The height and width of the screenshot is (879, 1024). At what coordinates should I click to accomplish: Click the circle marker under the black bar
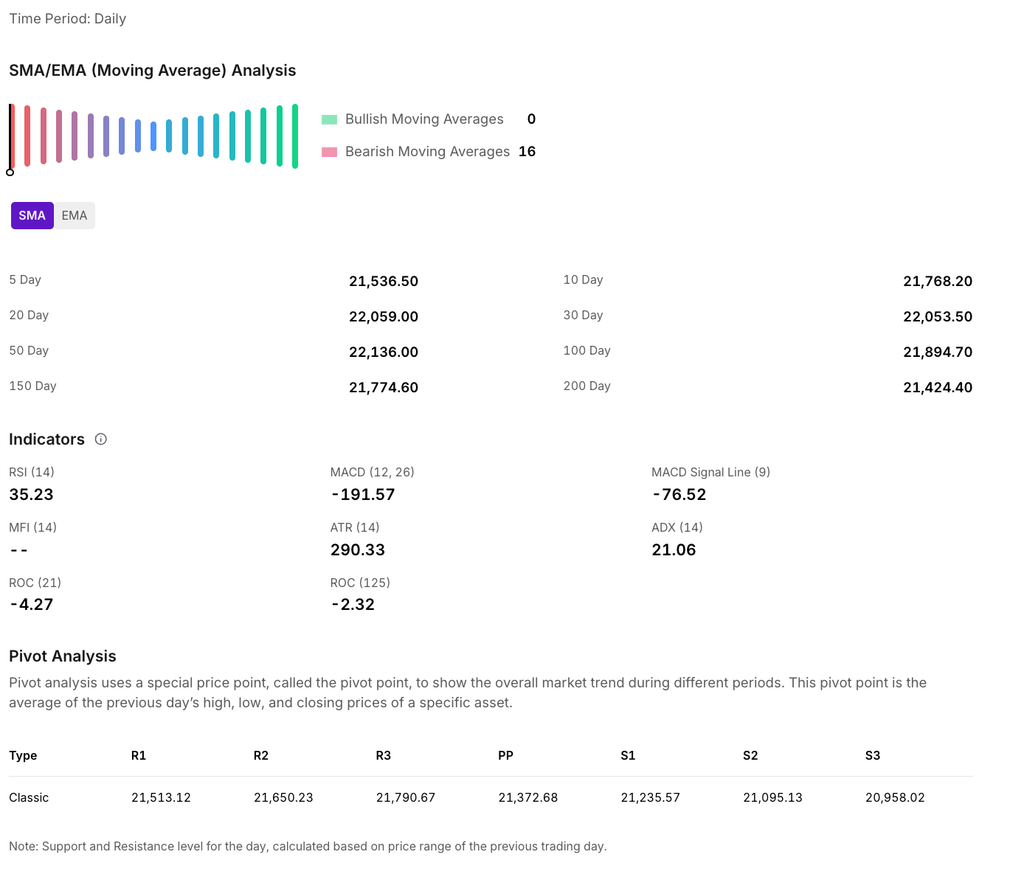click(x=10, y=172)
